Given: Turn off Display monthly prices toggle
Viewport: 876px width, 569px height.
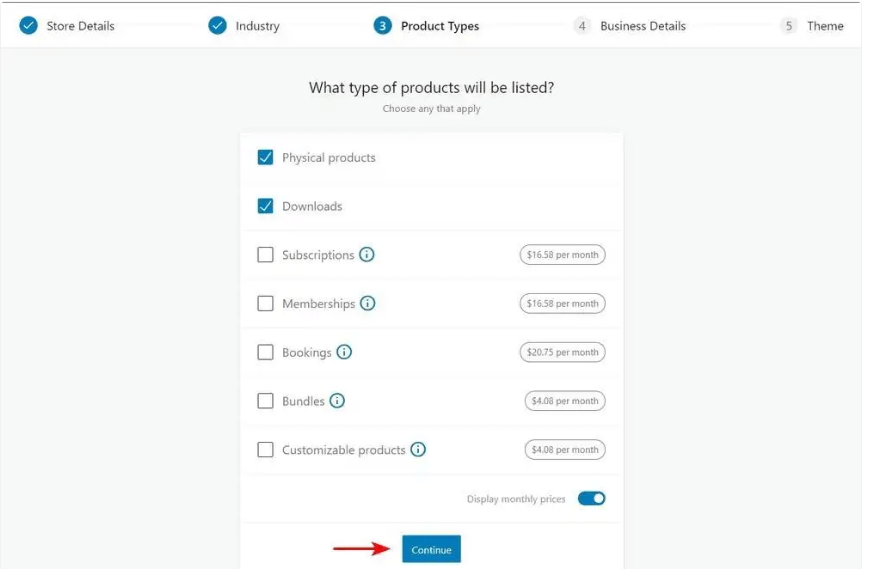Looking at the screenshot, I should [x=592, y=498].
